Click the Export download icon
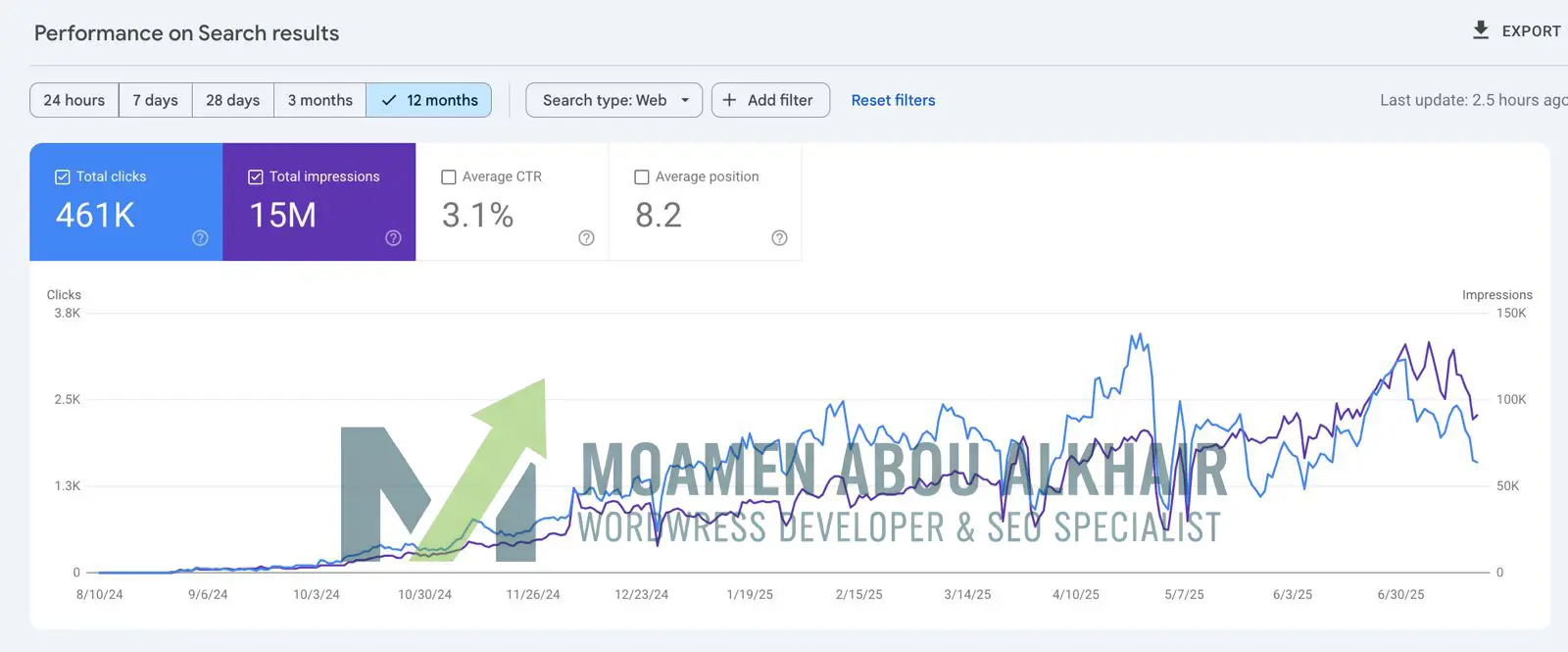 pos(1481,30)
